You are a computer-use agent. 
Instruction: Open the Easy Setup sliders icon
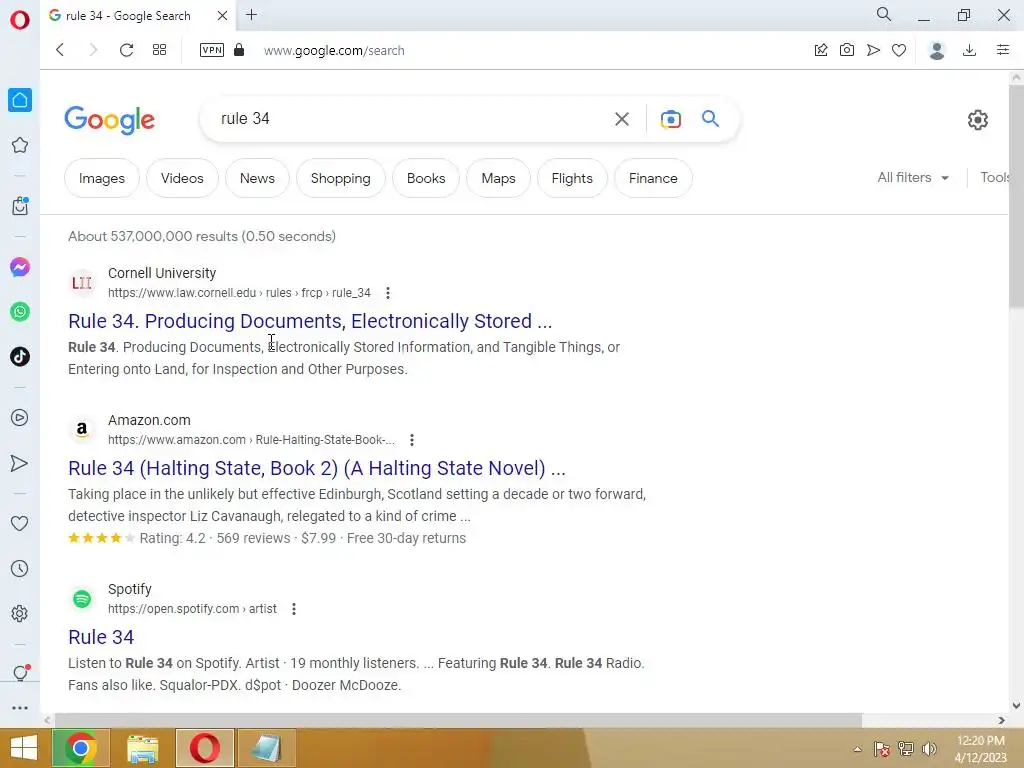tap(1003, 50)
